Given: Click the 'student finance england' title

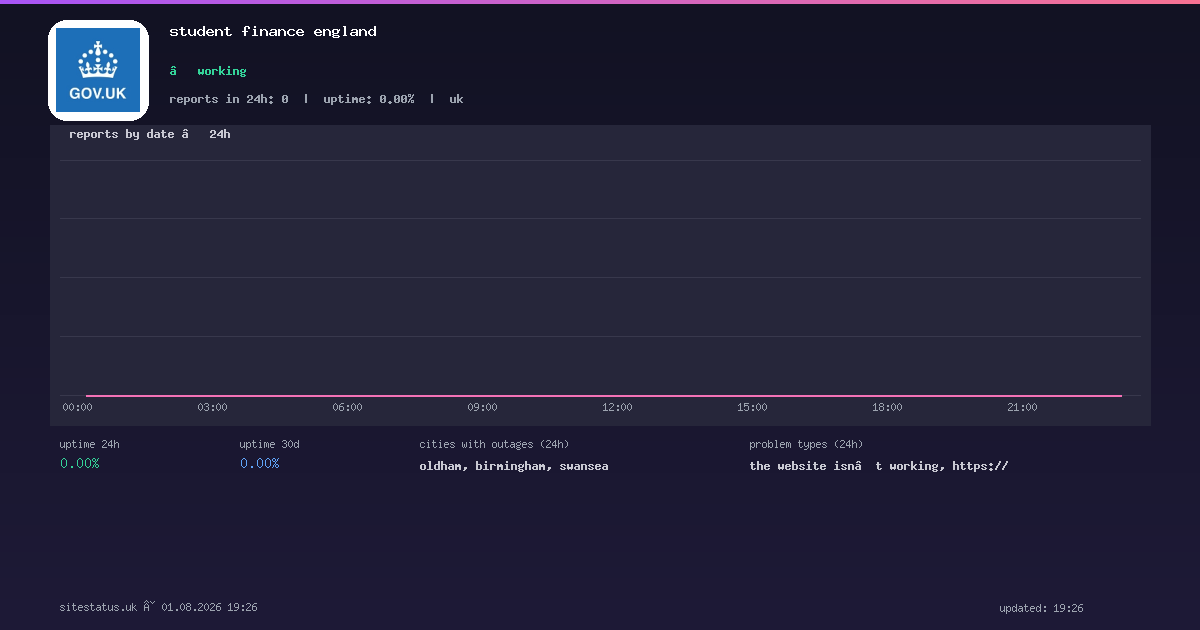Looking at the screenshot, I should coord(273,31).
